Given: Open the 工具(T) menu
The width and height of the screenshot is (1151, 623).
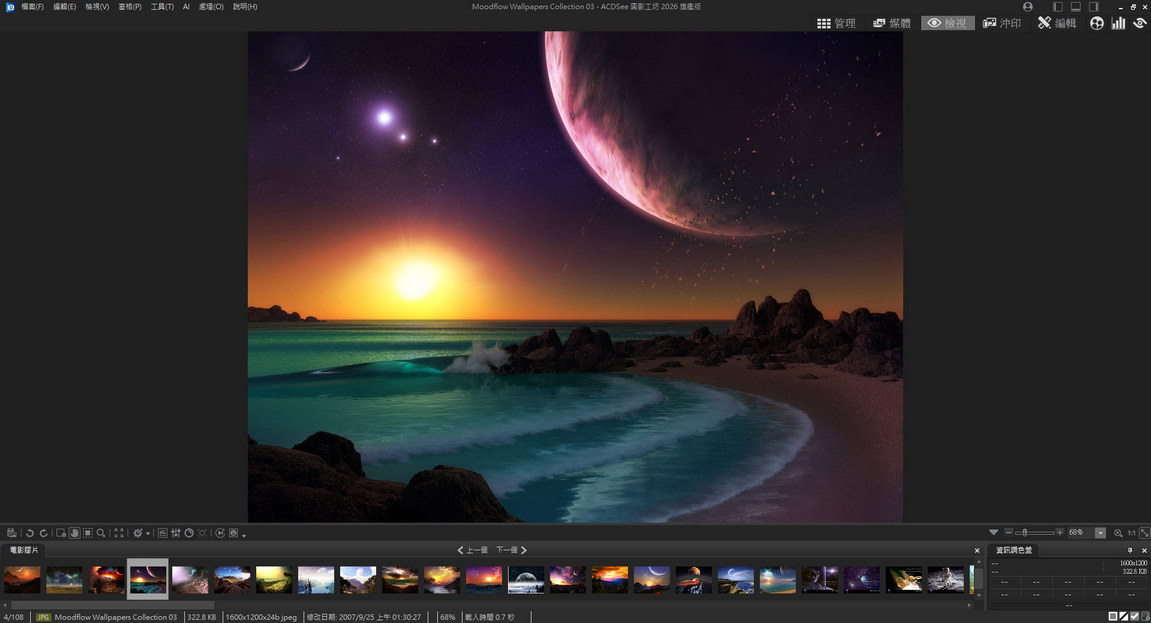Looking at the screenshot, I should tap(161, 6).
